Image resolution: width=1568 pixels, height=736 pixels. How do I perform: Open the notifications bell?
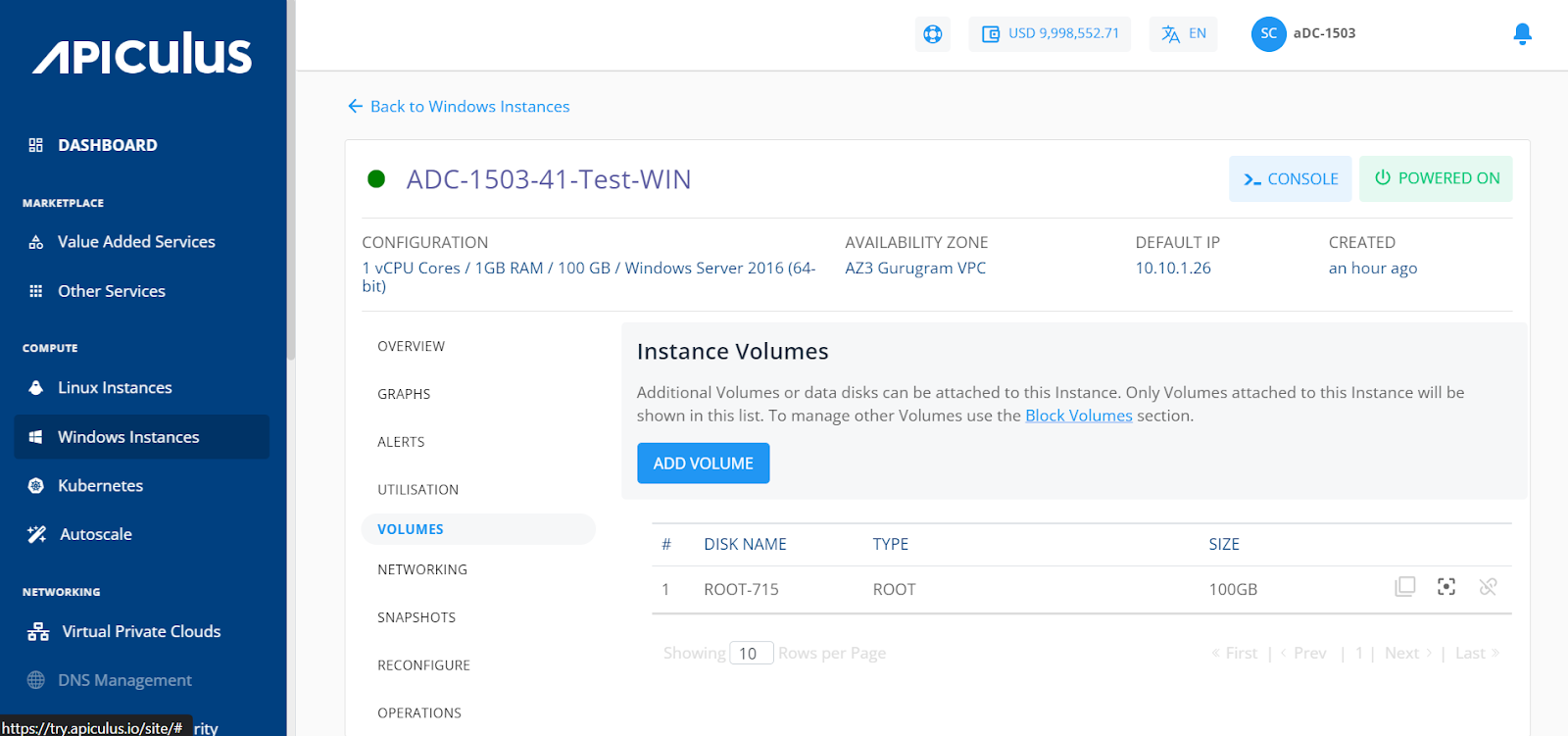tap(1522, 34)
